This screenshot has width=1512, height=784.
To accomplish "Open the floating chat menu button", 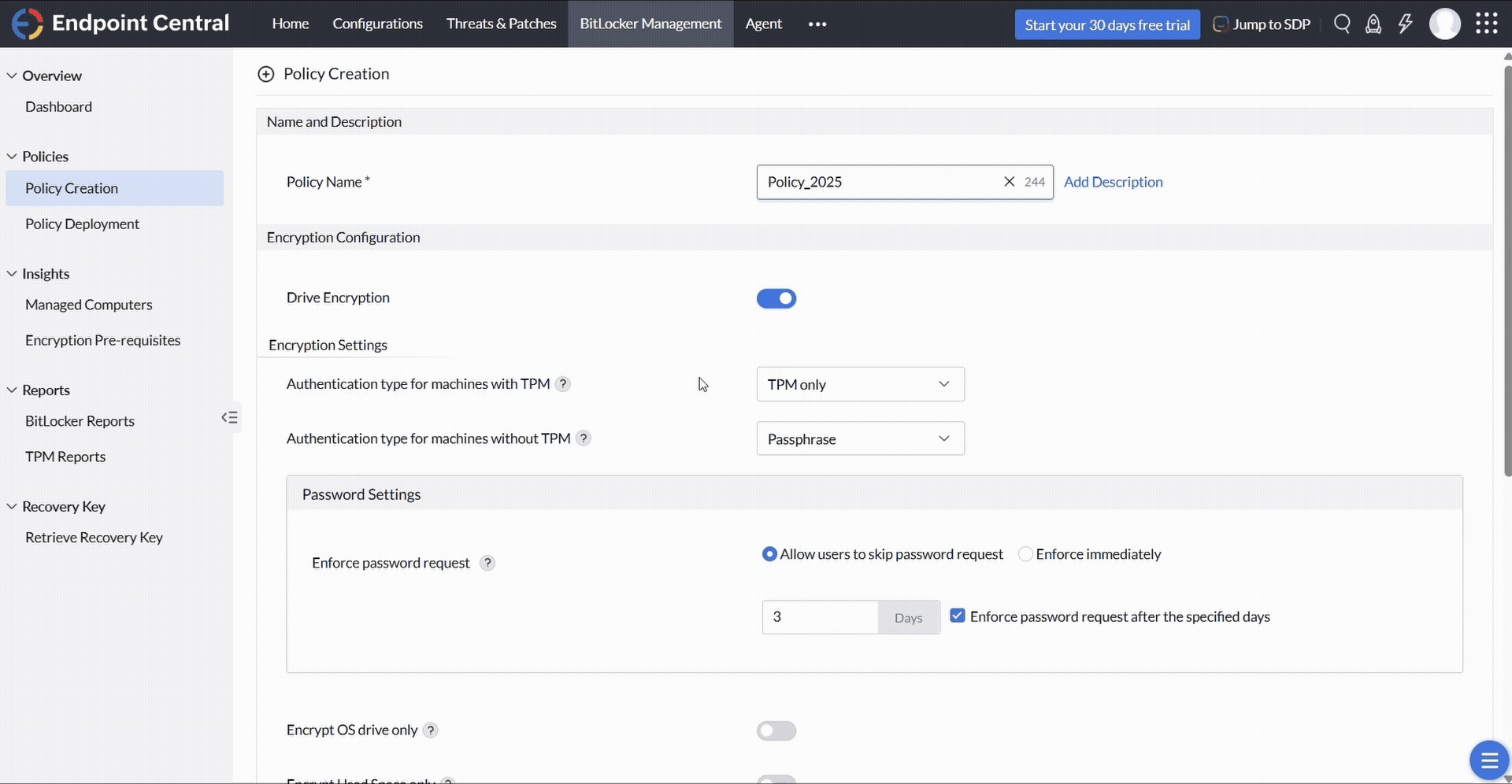I will pos(1488,760).
